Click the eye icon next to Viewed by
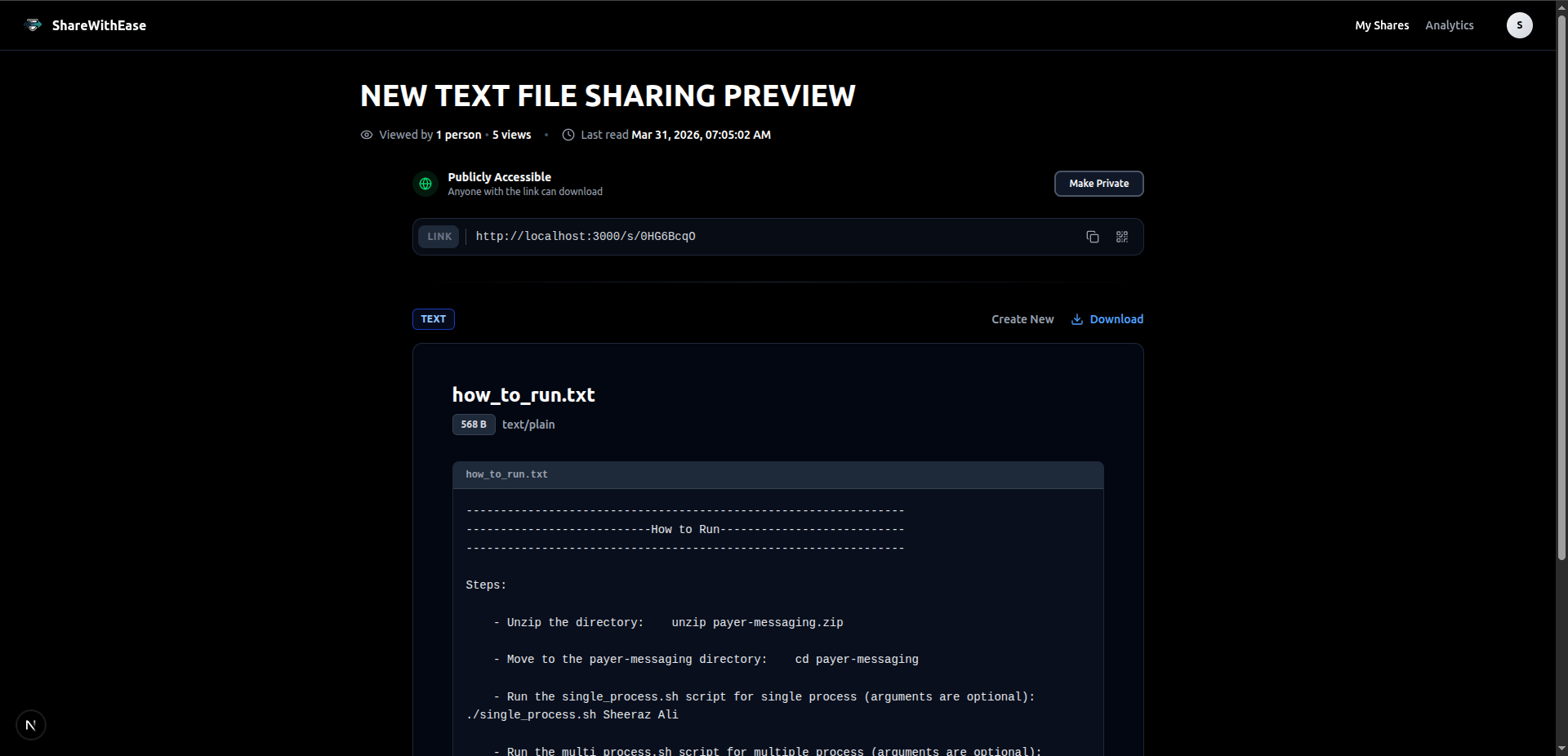The width and height of the screenshot is (1568, 756). [x=366, y=135]
